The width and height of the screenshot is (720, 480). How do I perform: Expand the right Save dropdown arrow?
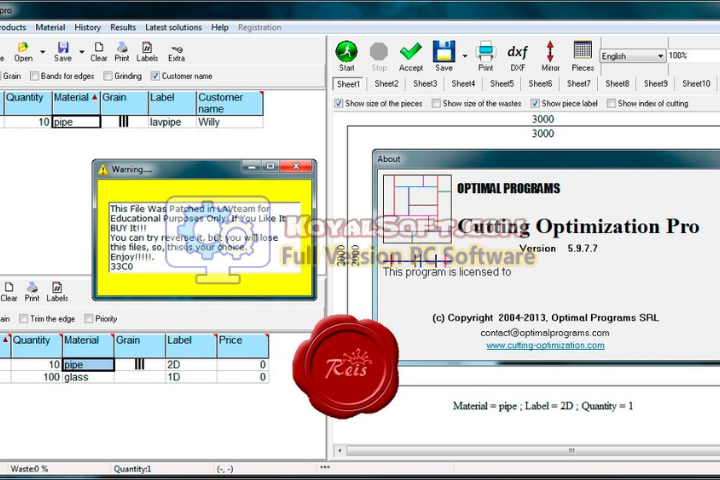tap(465, 56)
